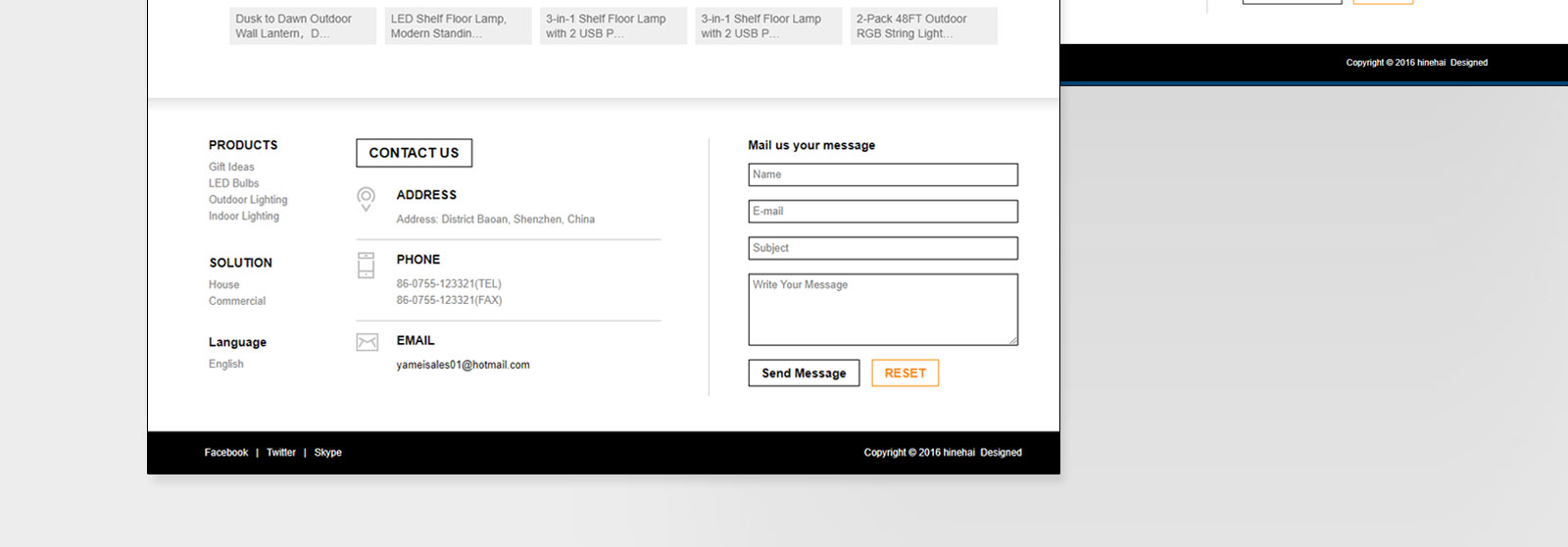Click the CONTACT US button
The image size is (1568, 547).
[x=414, y=153]
